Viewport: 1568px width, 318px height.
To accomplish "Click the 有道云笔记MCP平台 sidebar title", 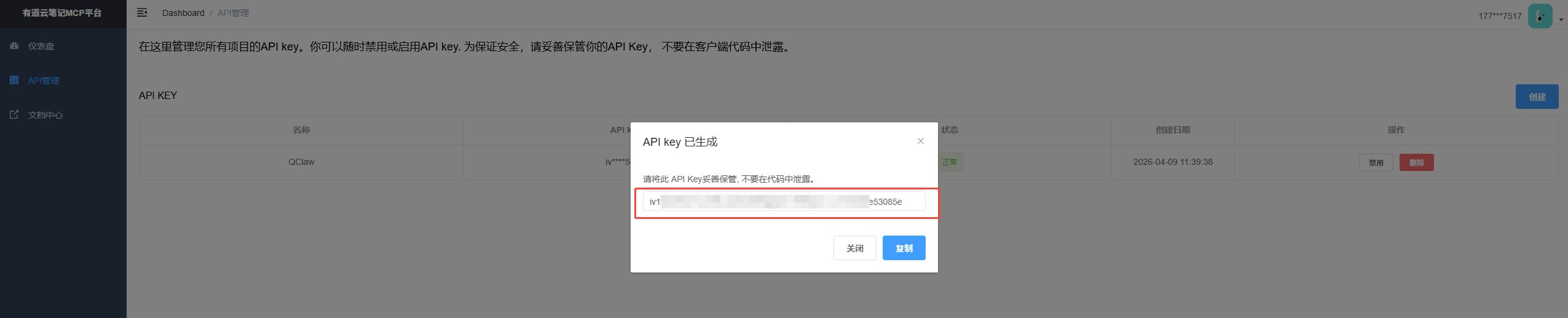I will 62,13.
